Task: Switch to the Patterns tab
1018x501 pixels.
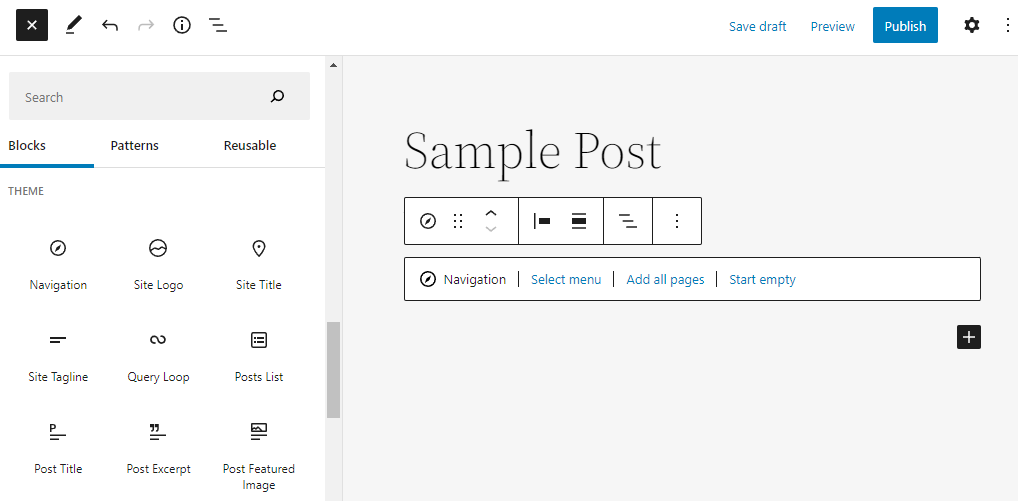Action: (134, 146)
